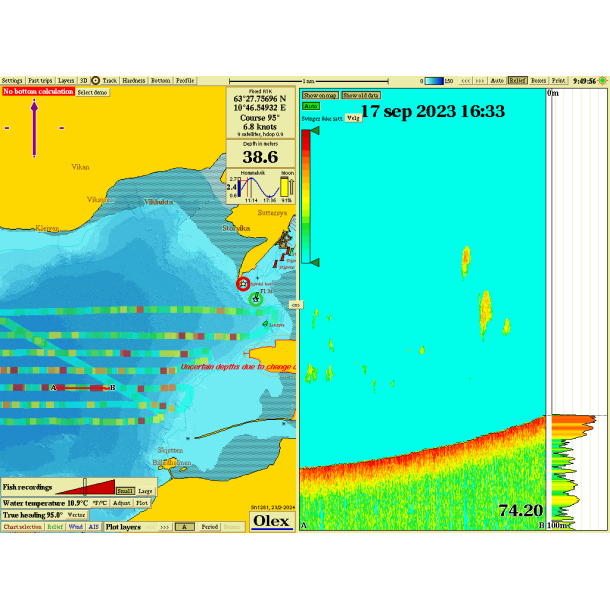Expand plot layers with forward arrows

pyautogui.click(x=164, y=526)
